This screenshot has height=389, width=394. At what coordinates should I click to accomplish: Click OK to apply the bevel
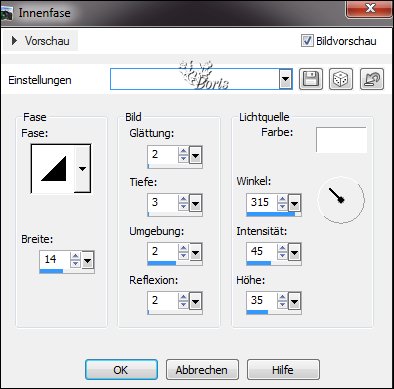coord(121,370)
